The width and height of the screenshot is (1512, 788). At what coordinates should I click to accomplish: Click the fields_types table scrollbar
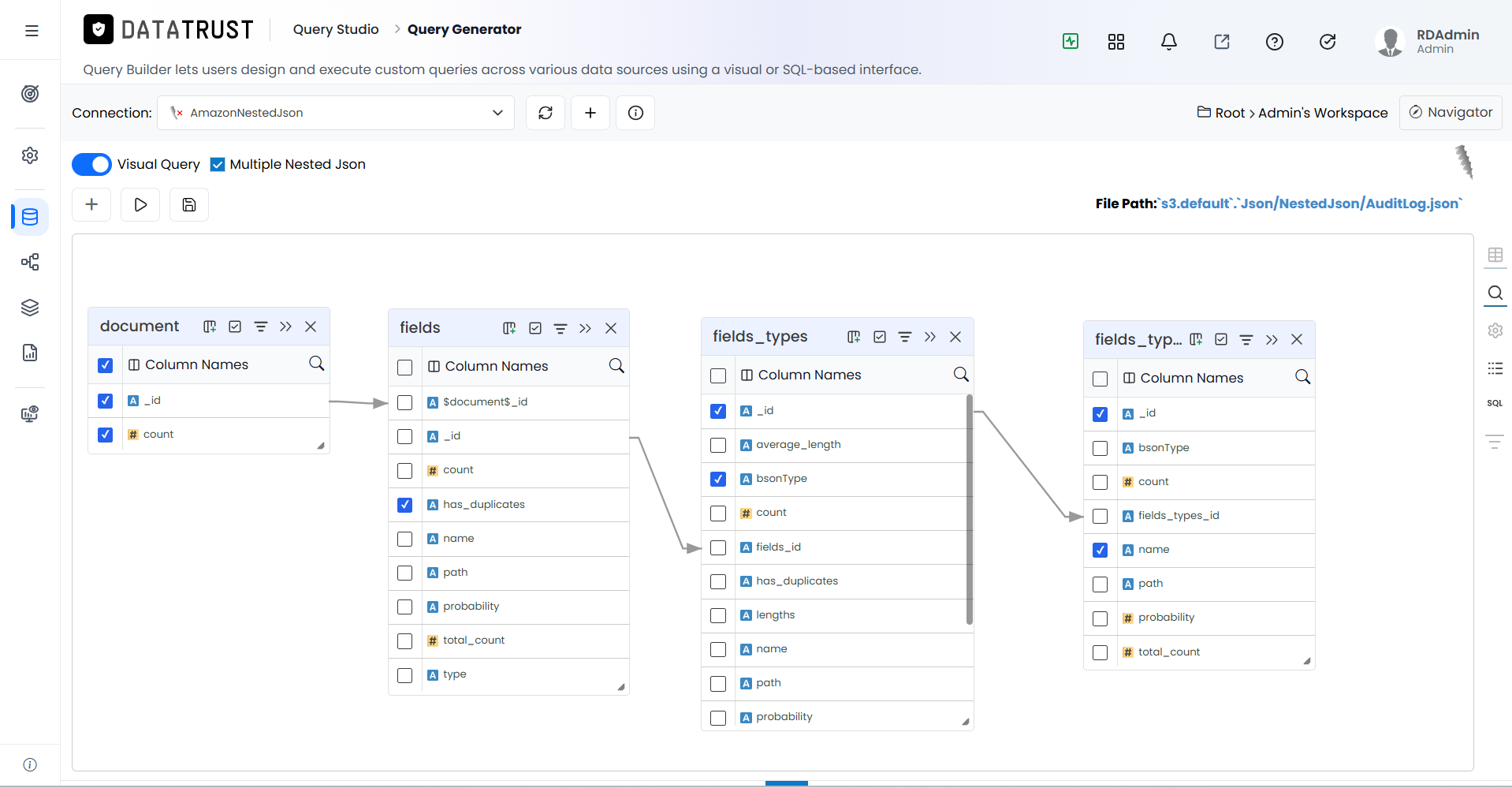point(970,510)
